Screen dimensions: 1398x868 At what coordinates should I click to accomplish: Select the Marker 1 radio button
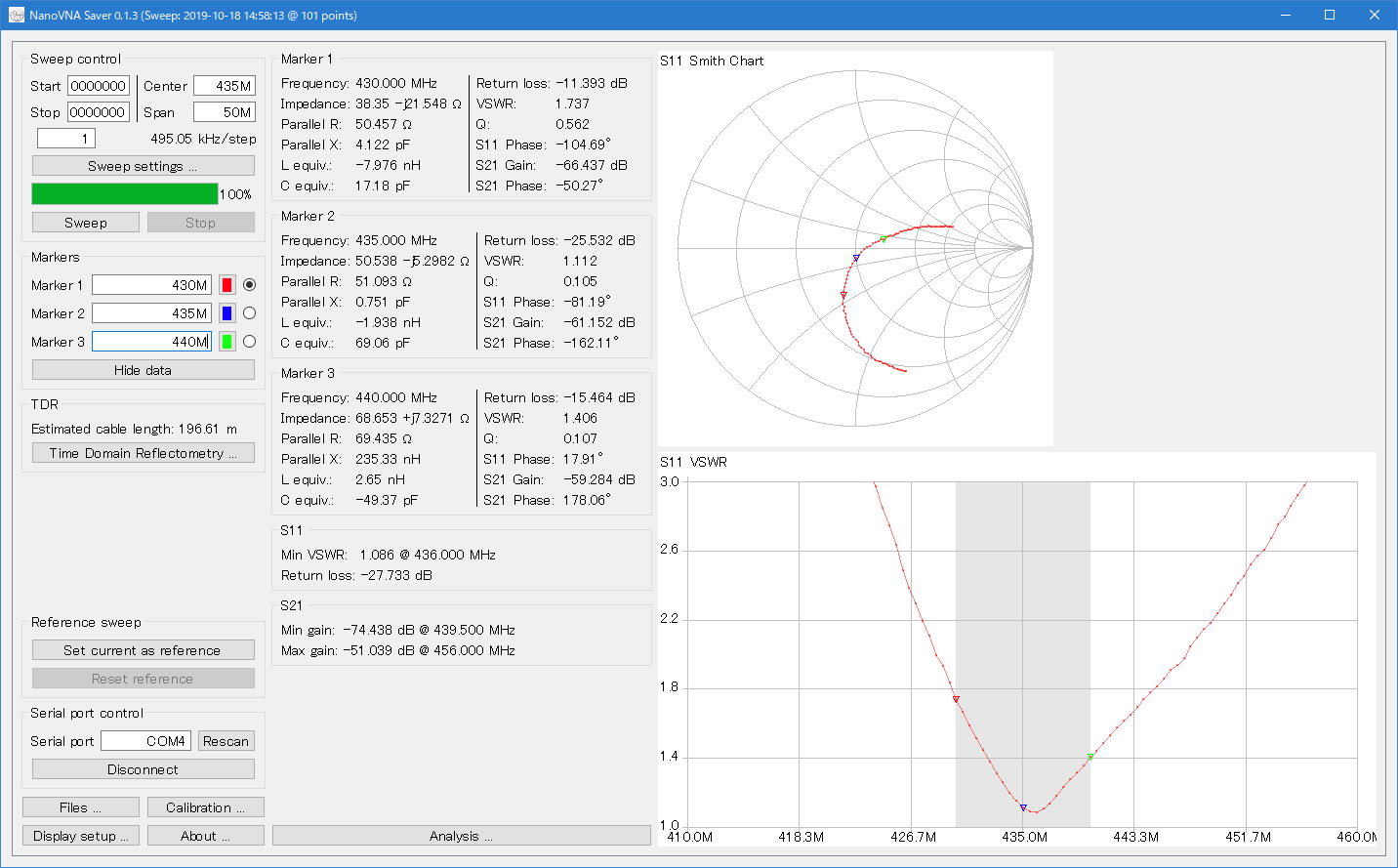coord(249,285)
